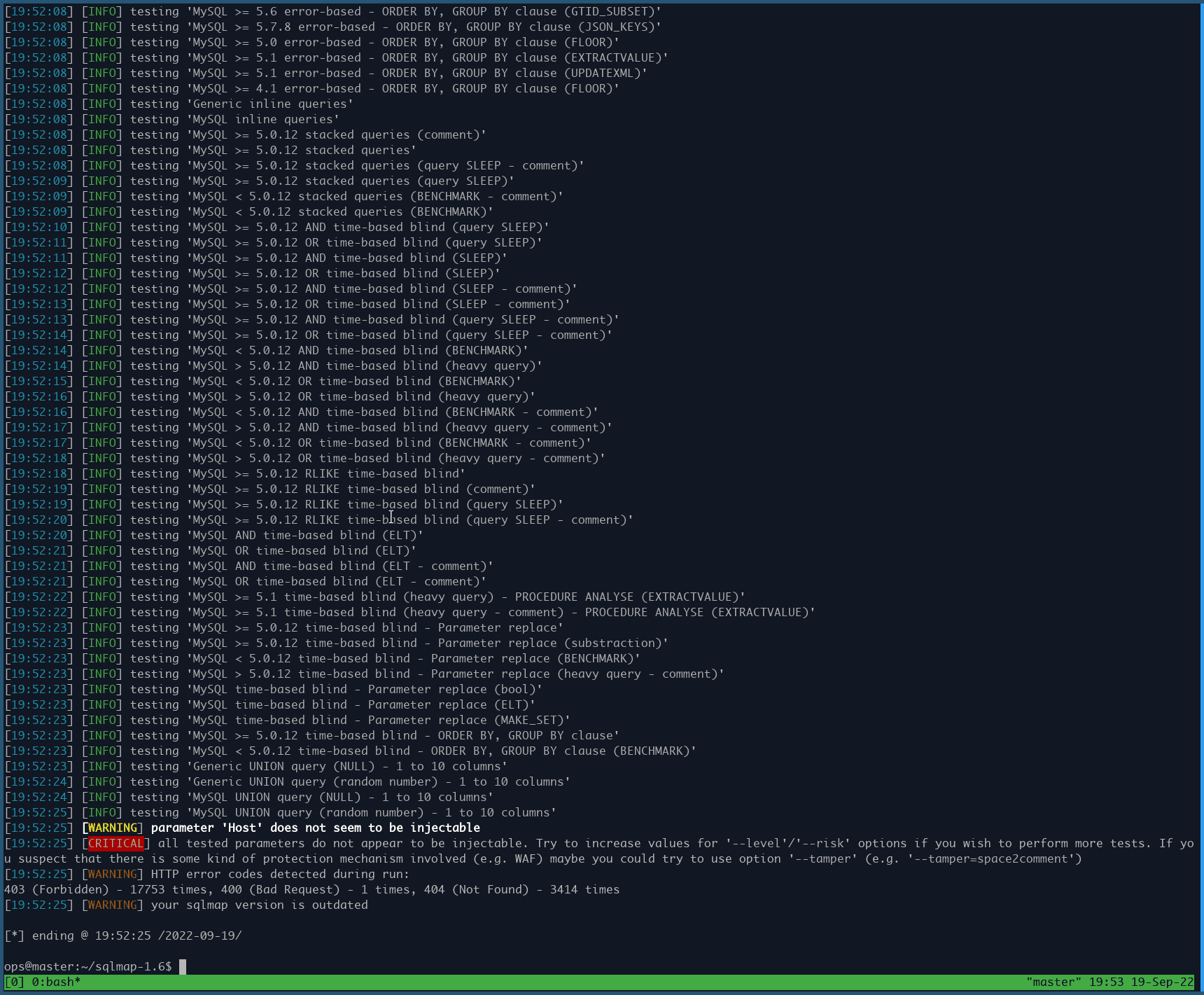
Task: Place cursor at the shell prompt cursor block
Action: pos(183,966)
